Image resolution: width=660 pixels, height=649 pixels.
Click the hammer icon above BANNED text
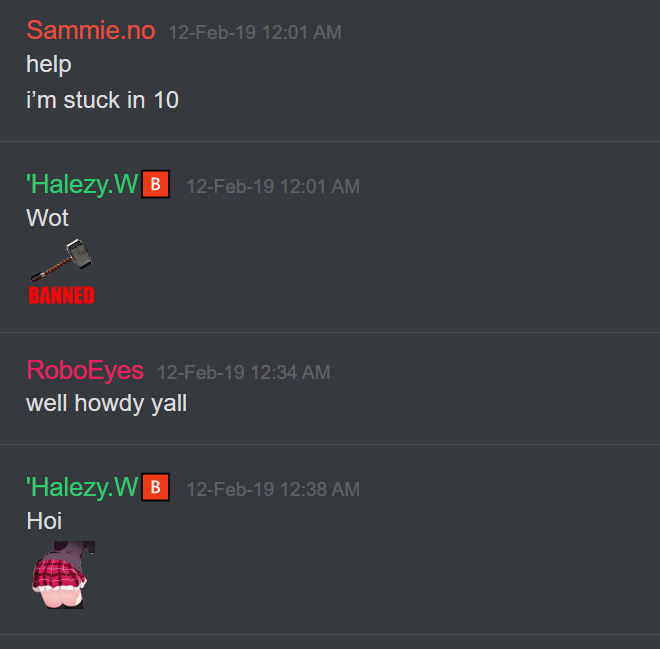pyautogui.click(x=61, y=260)
